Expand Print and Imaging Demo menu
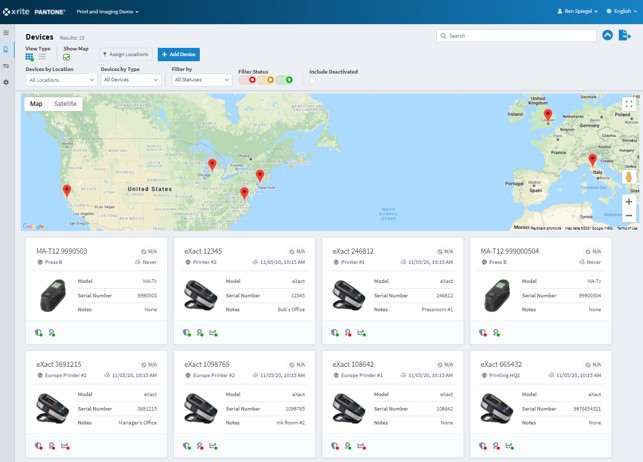Screen dimensions: 643x462 (x=107, y=11)
